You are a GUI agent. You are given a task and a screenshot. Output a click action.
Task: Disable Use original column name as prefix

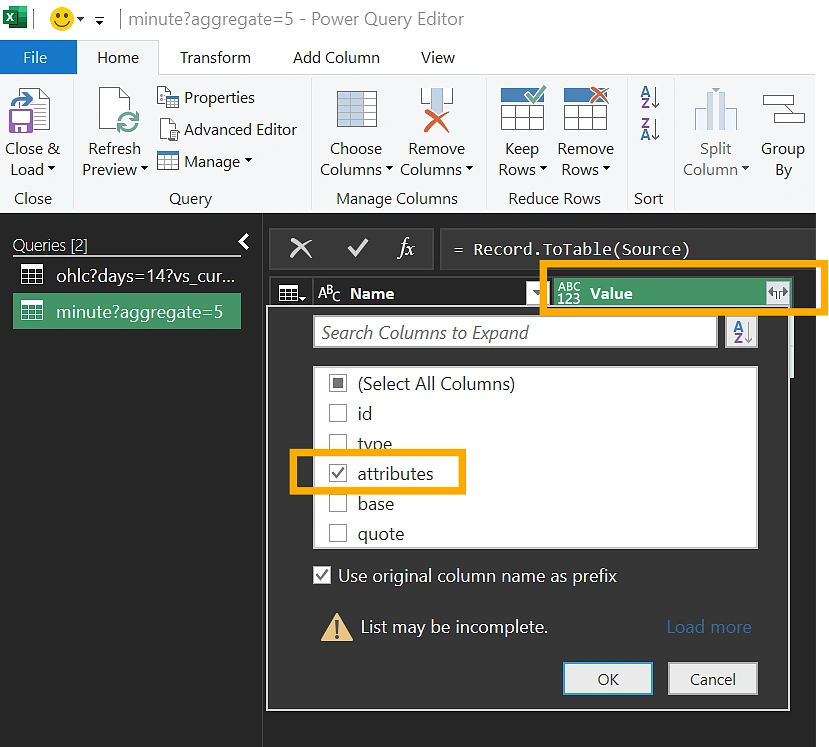322,575
